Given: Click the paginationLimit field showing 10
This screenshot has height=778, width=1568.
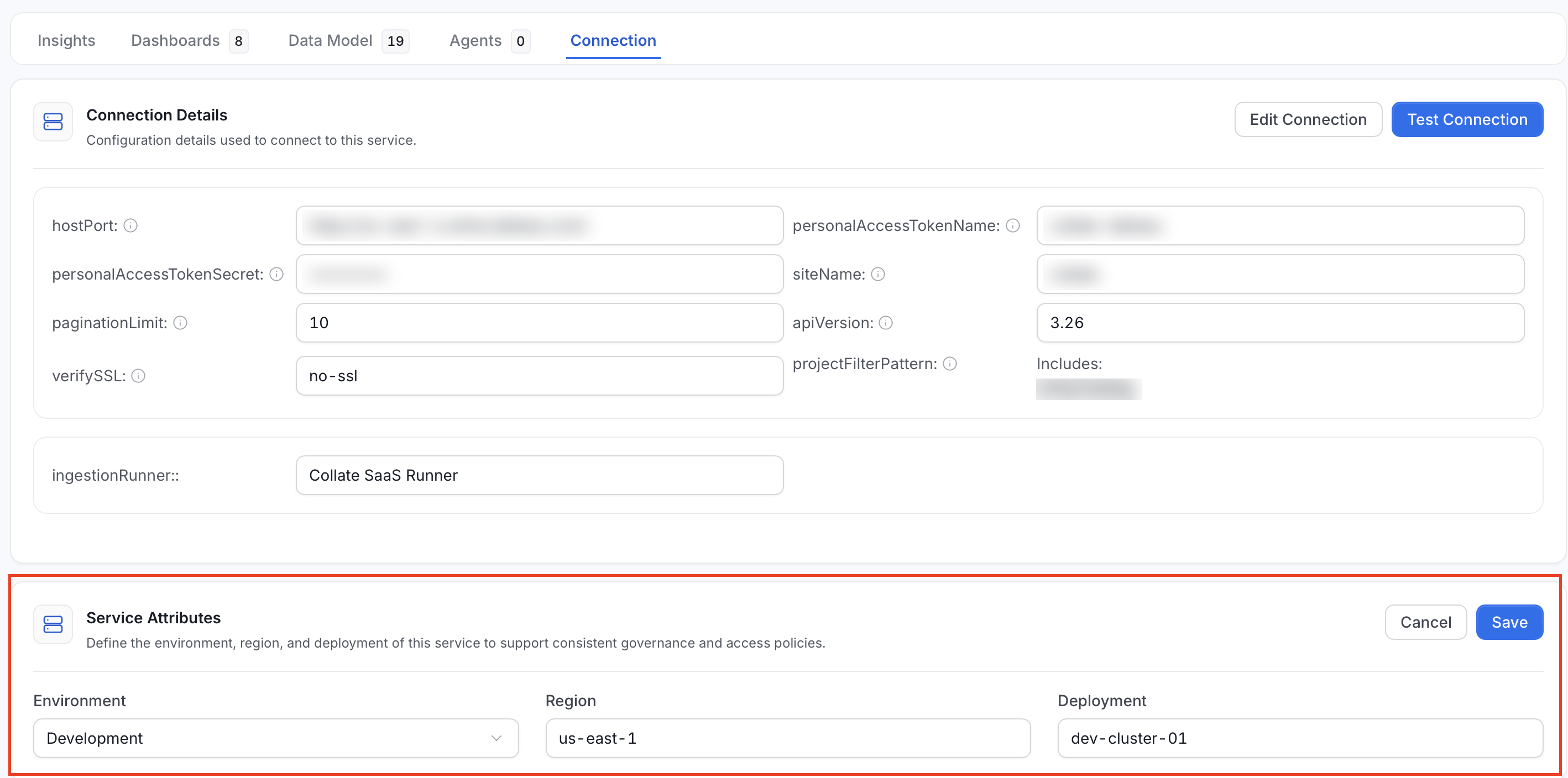Looking at the screenshot, I should tap(539, 322).
